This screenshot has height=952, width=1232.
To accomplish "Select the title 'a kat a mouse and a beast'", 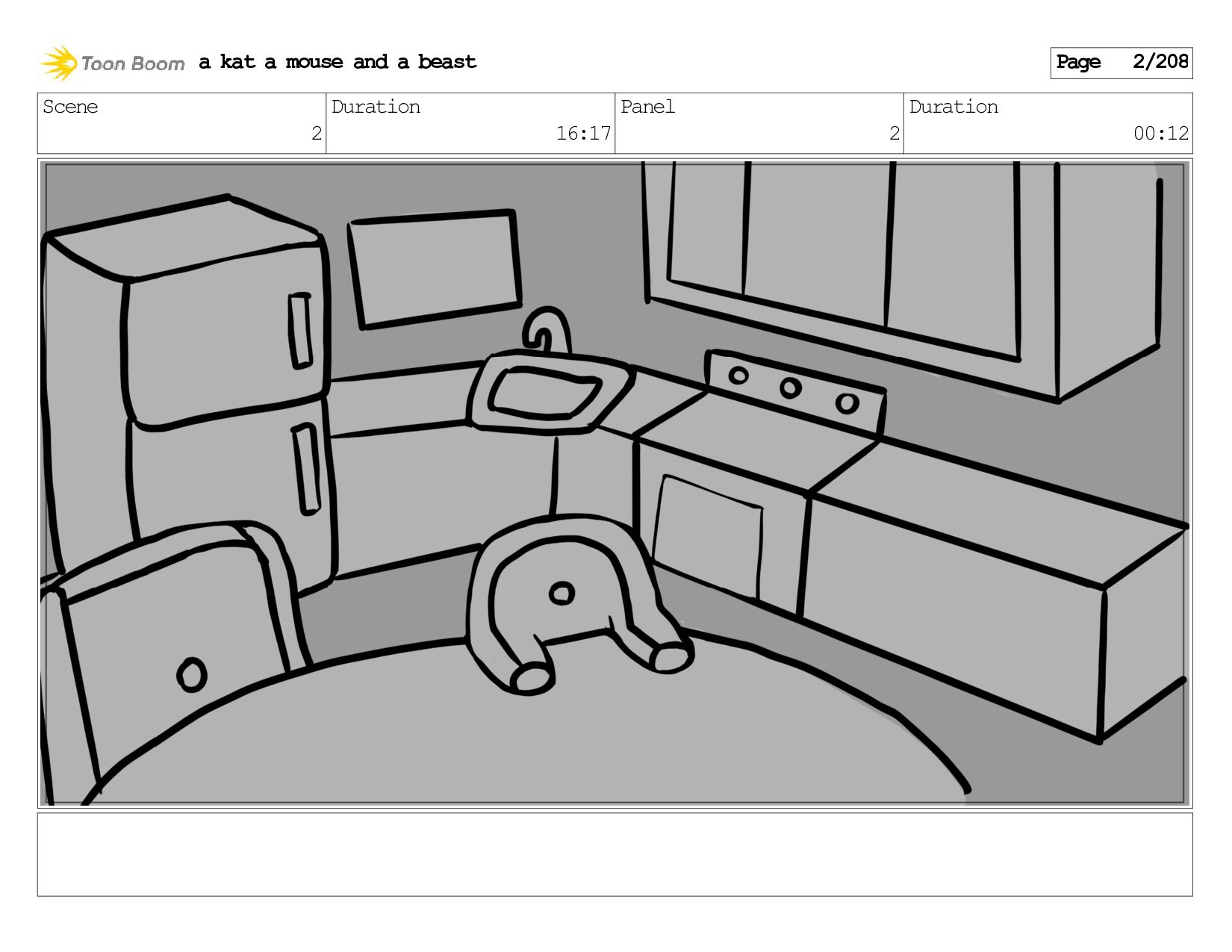I will pos(337,62).
